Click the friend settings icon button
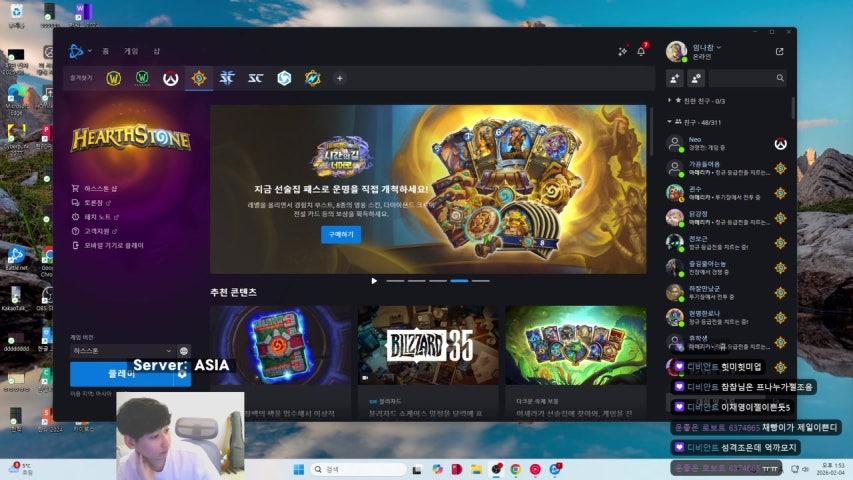The image size is (853, 480). tap(696, 78)
